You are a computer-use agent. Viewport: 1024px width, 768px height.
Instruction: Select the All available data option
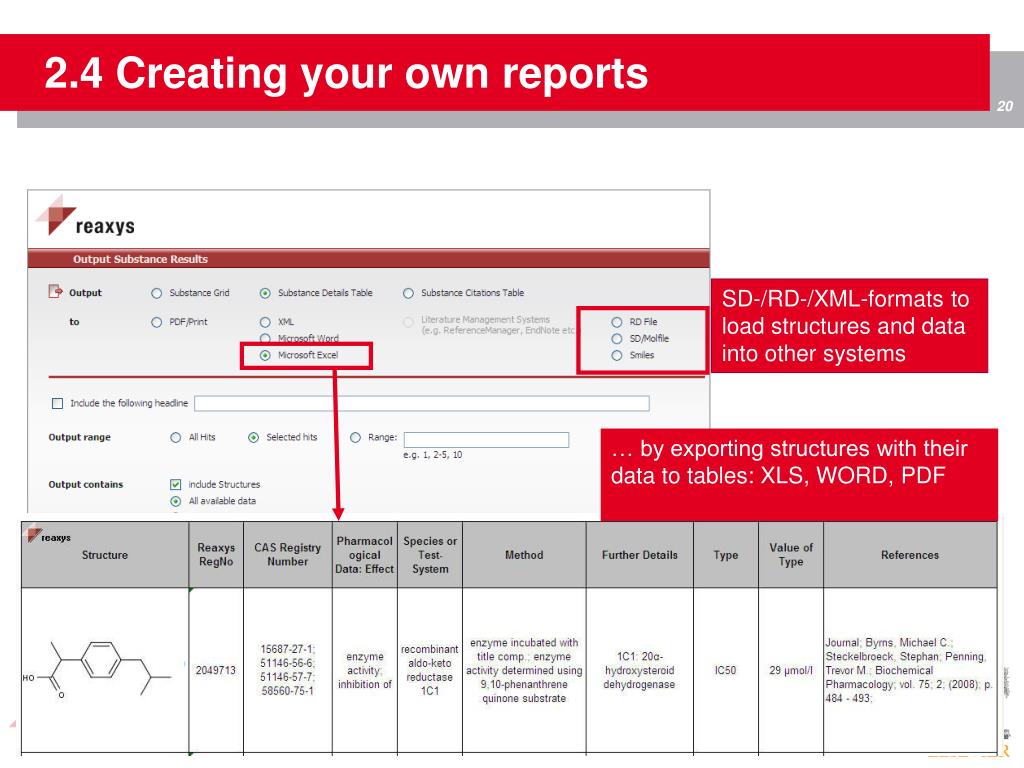(x=176, y=501)
